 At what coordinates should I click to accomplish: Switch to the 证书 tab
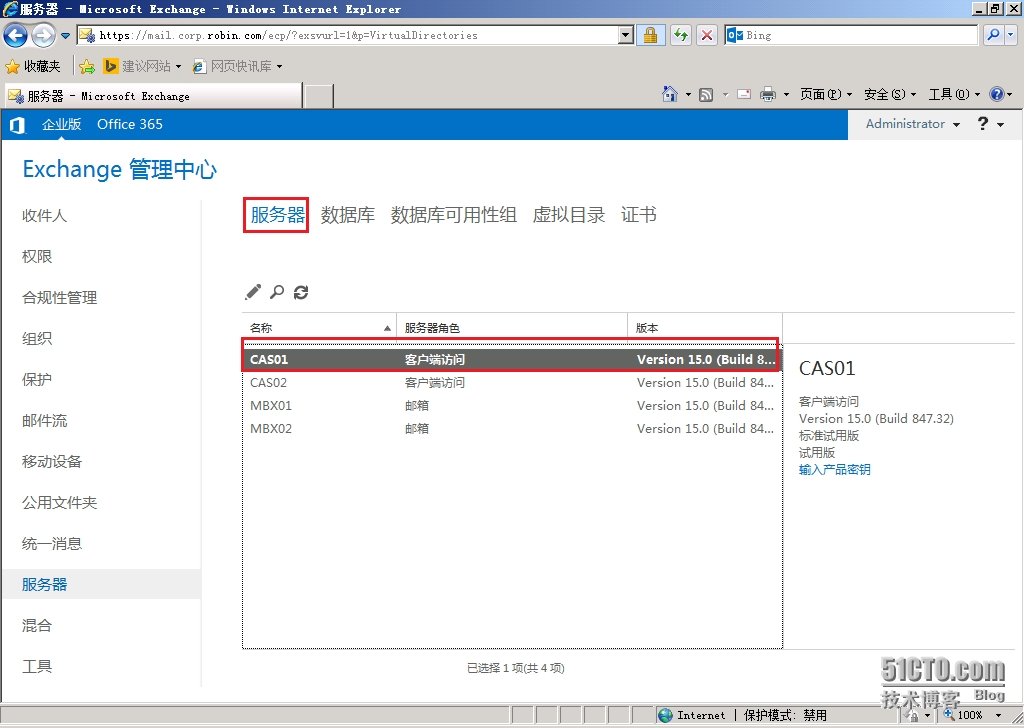[x=639, y=215]
